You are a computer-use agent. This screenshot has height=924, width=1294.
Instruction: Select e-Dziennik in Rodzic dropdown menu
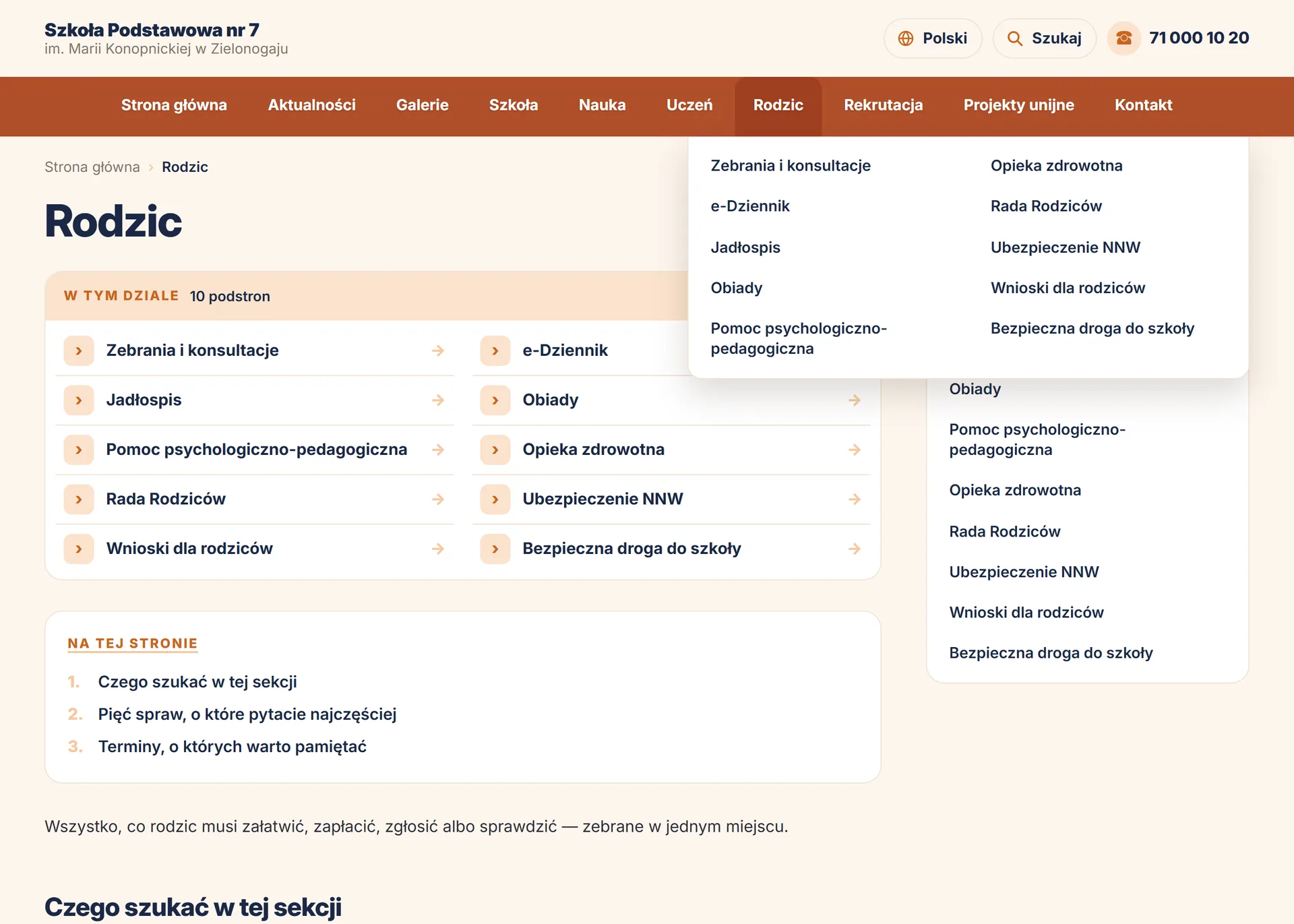coord(750,206)
